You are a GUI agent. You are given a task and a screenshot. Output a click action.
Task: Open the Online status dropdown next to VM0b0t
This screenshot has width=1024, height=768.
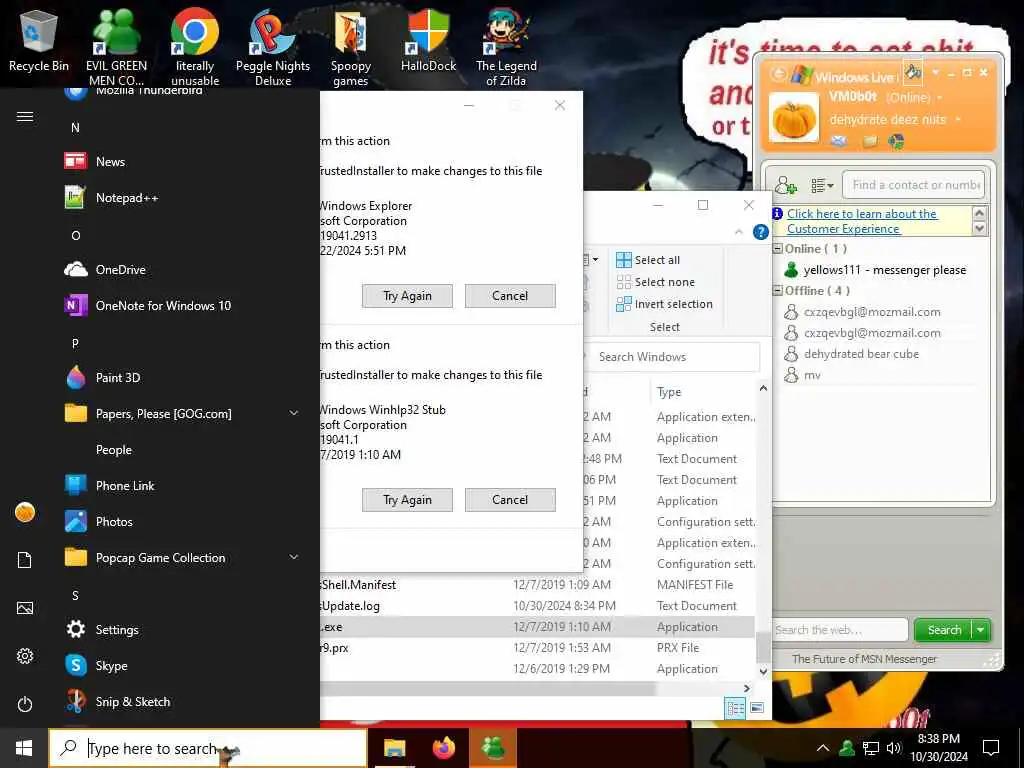click(x=940, y=97)
